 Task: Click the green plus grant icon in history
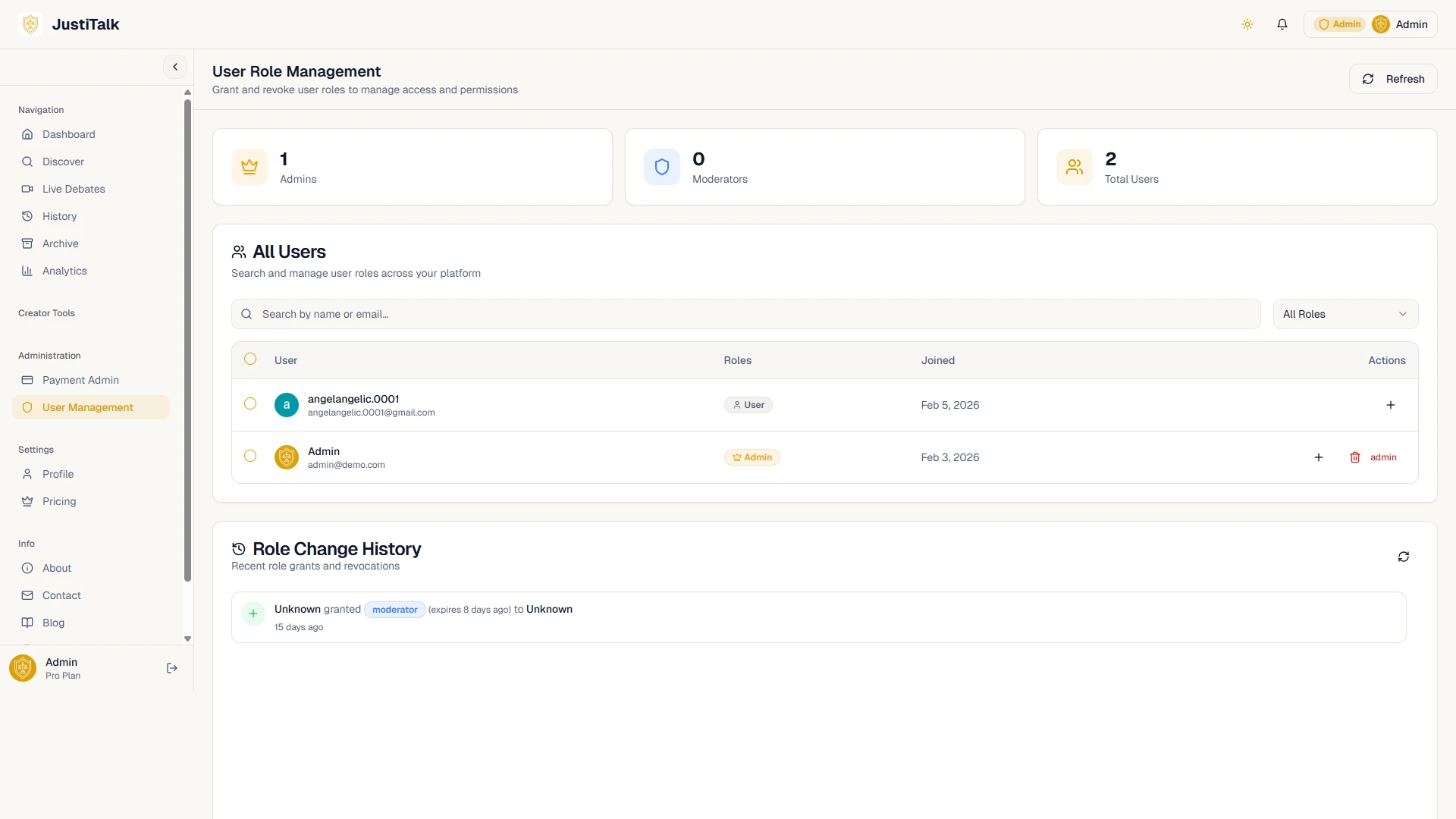click(253, 613)
